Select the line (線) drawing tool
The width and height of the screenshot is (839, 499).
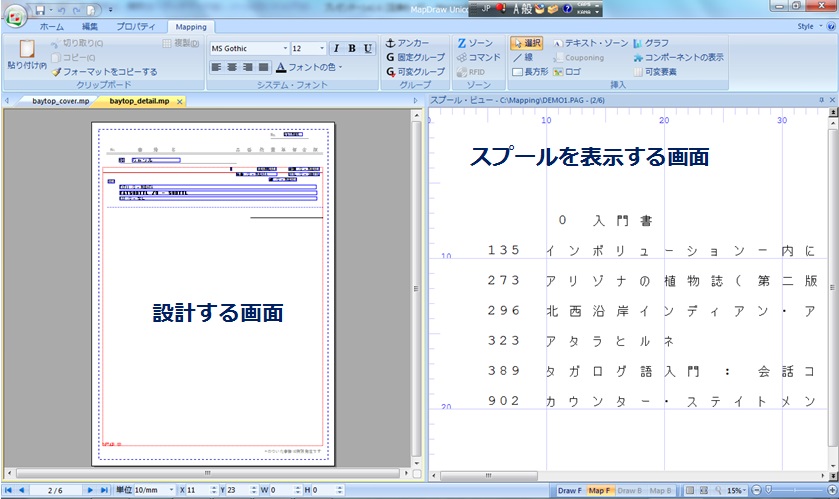pos(523,57)
